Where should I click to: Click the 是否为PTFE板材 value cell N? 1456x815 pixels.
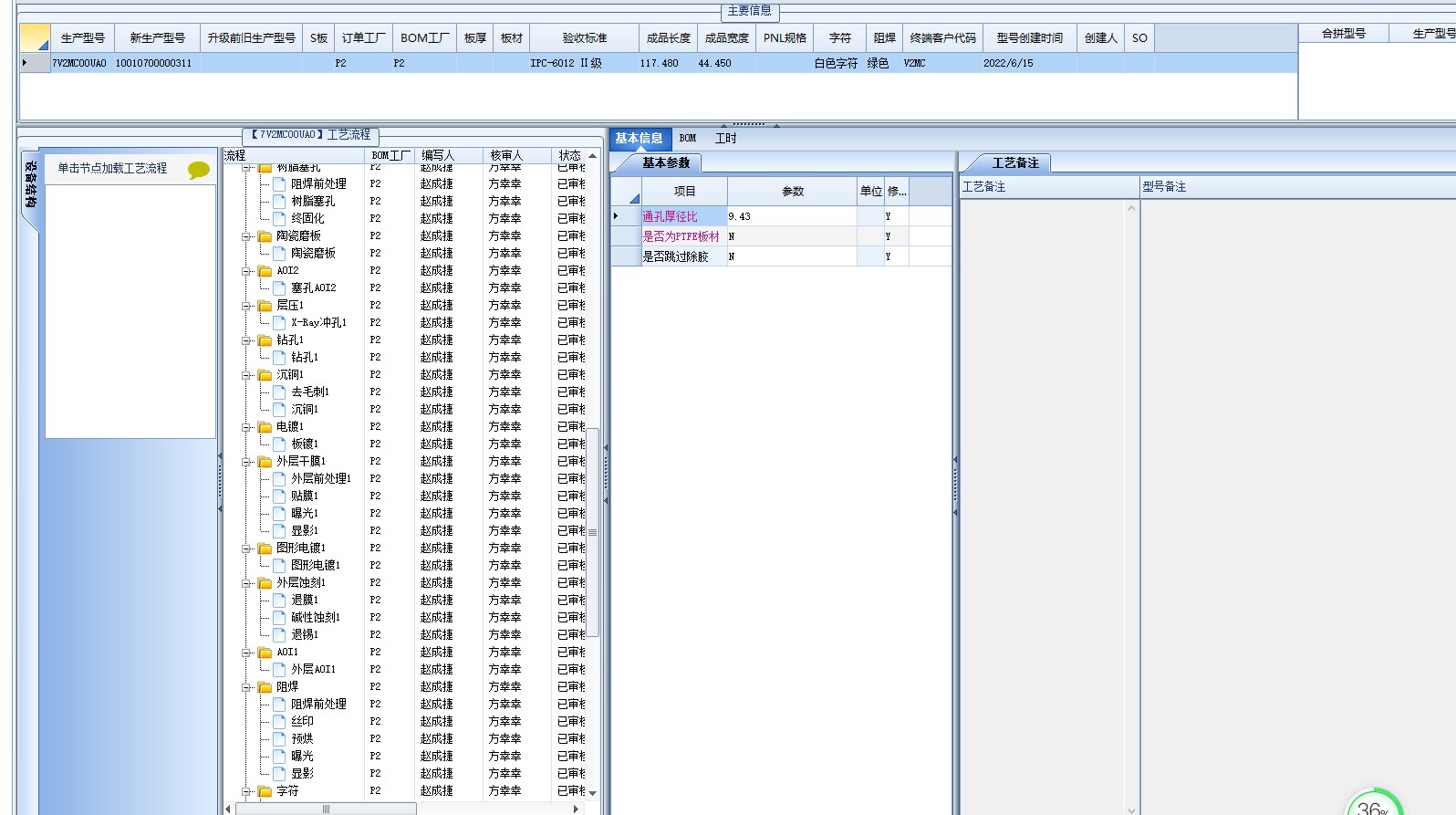coord(792,236)
